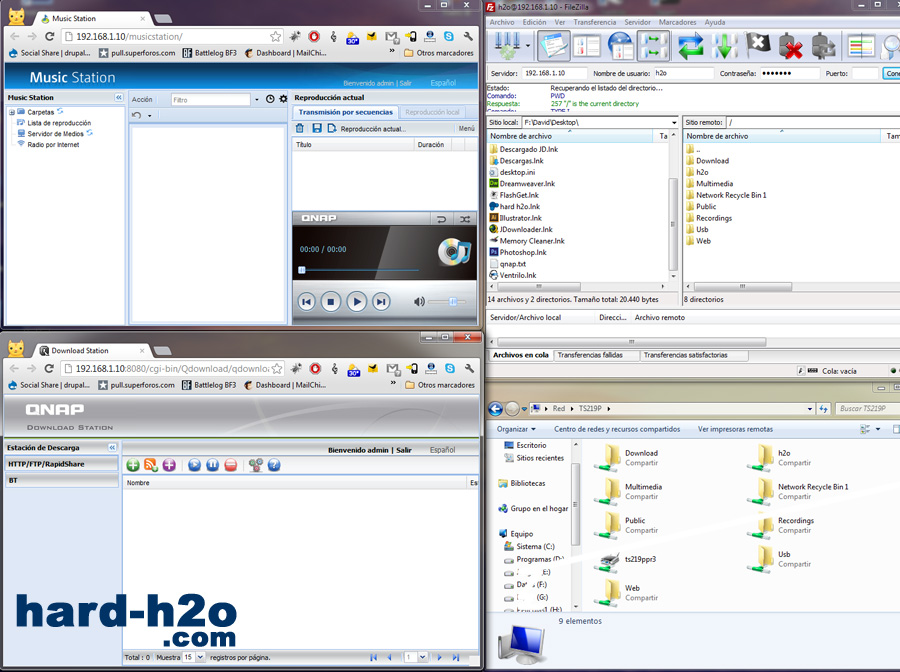Click the Servidor host input field
The height and width of the screenshot is (672, 900).
point(554,73)
